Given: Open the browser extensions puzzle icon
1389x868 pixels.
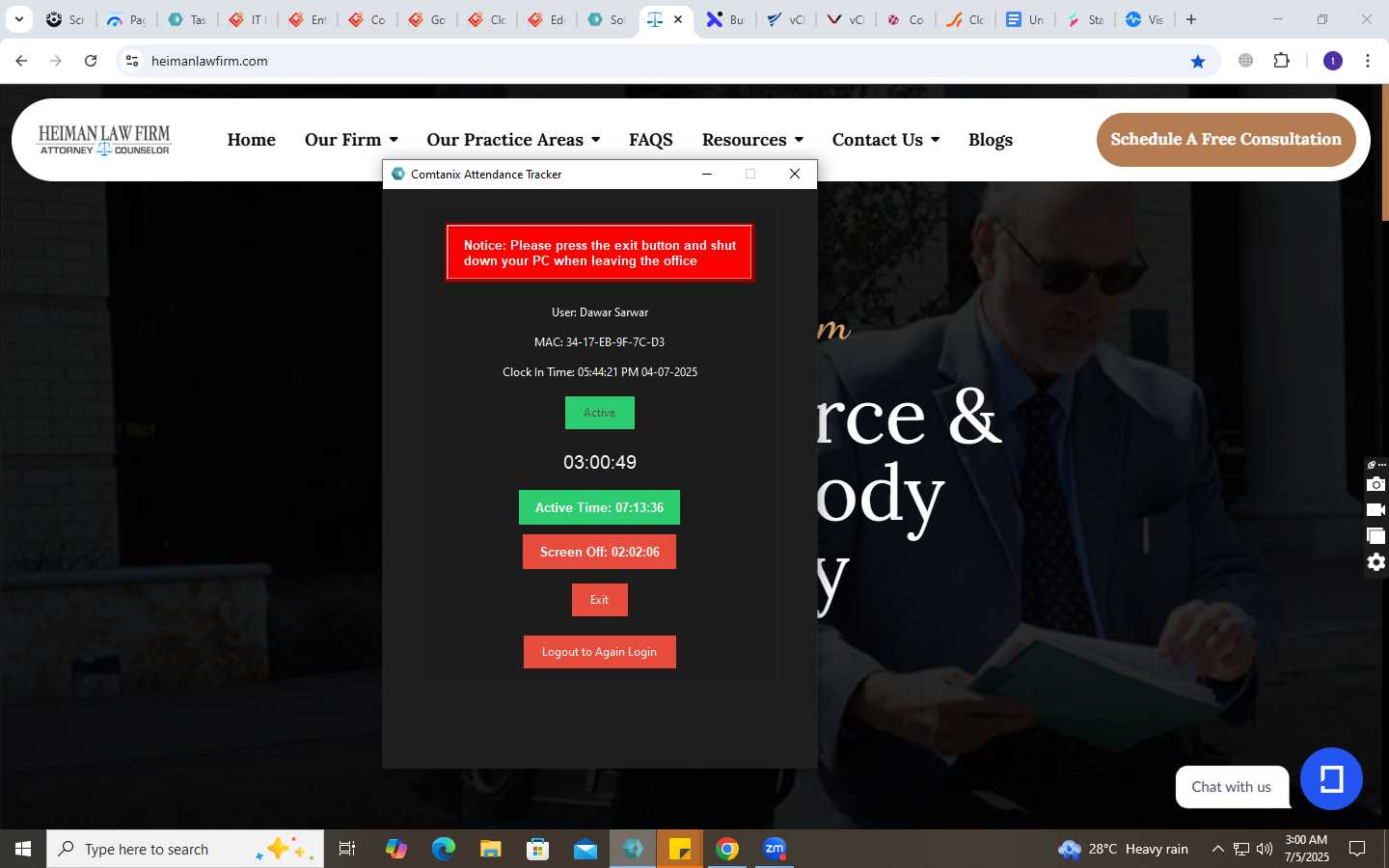Looking at the screenshot, I should click(x=1281, y=61).
